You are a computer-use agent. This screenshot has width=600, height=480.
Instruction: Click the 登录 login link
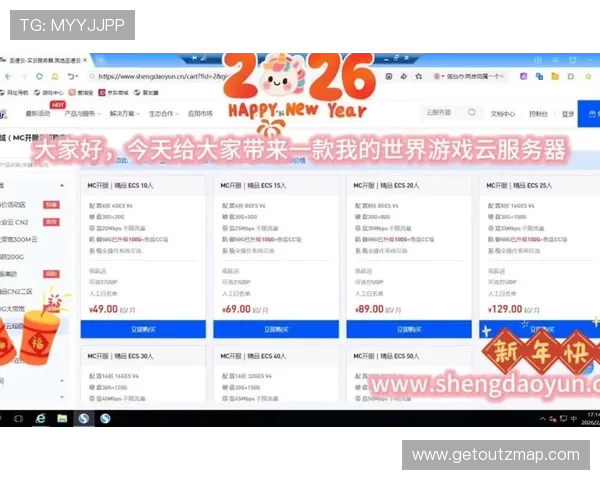click(x=568, y=114)
